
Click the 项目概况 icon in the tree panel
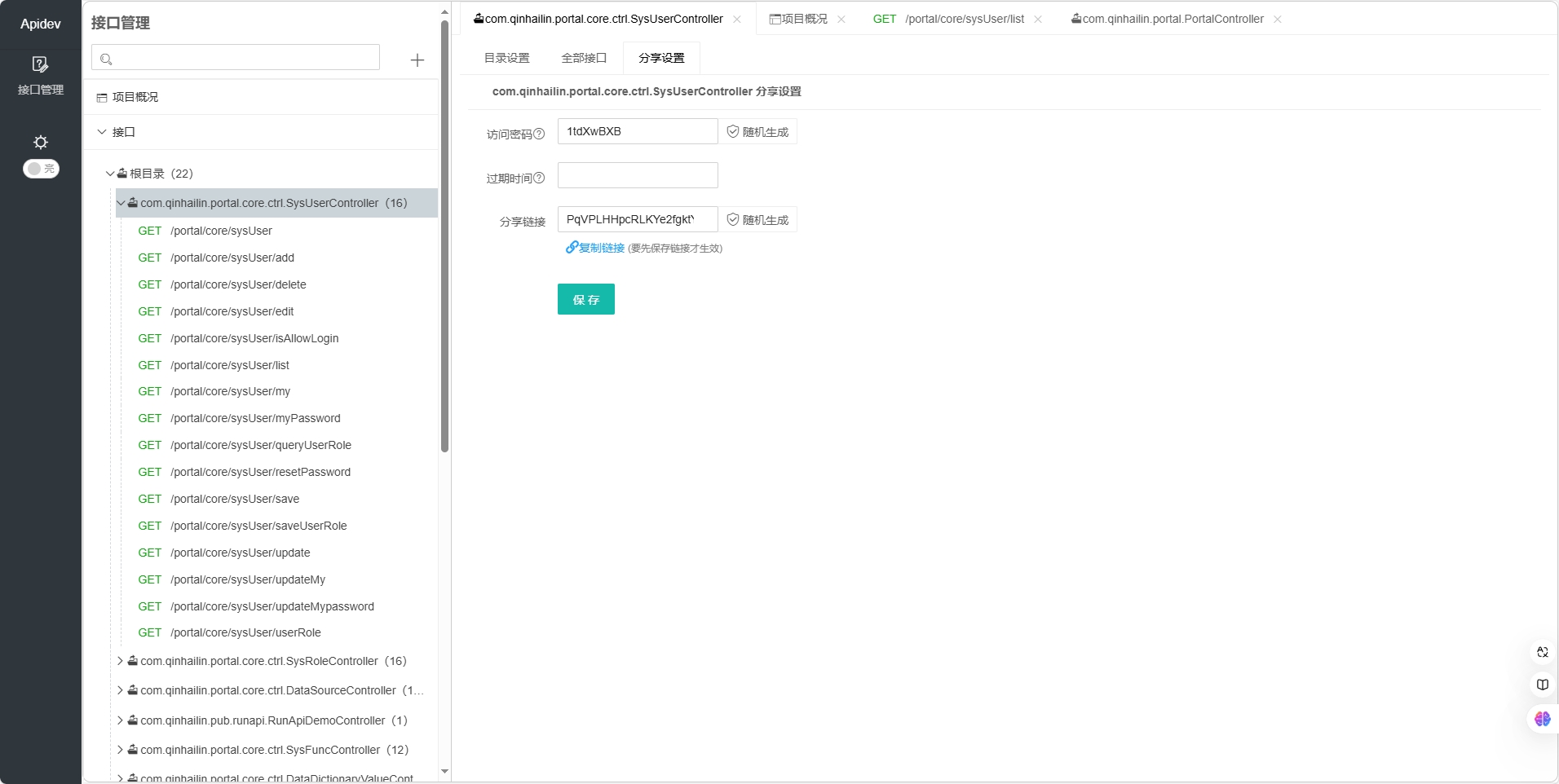point(101,97)
